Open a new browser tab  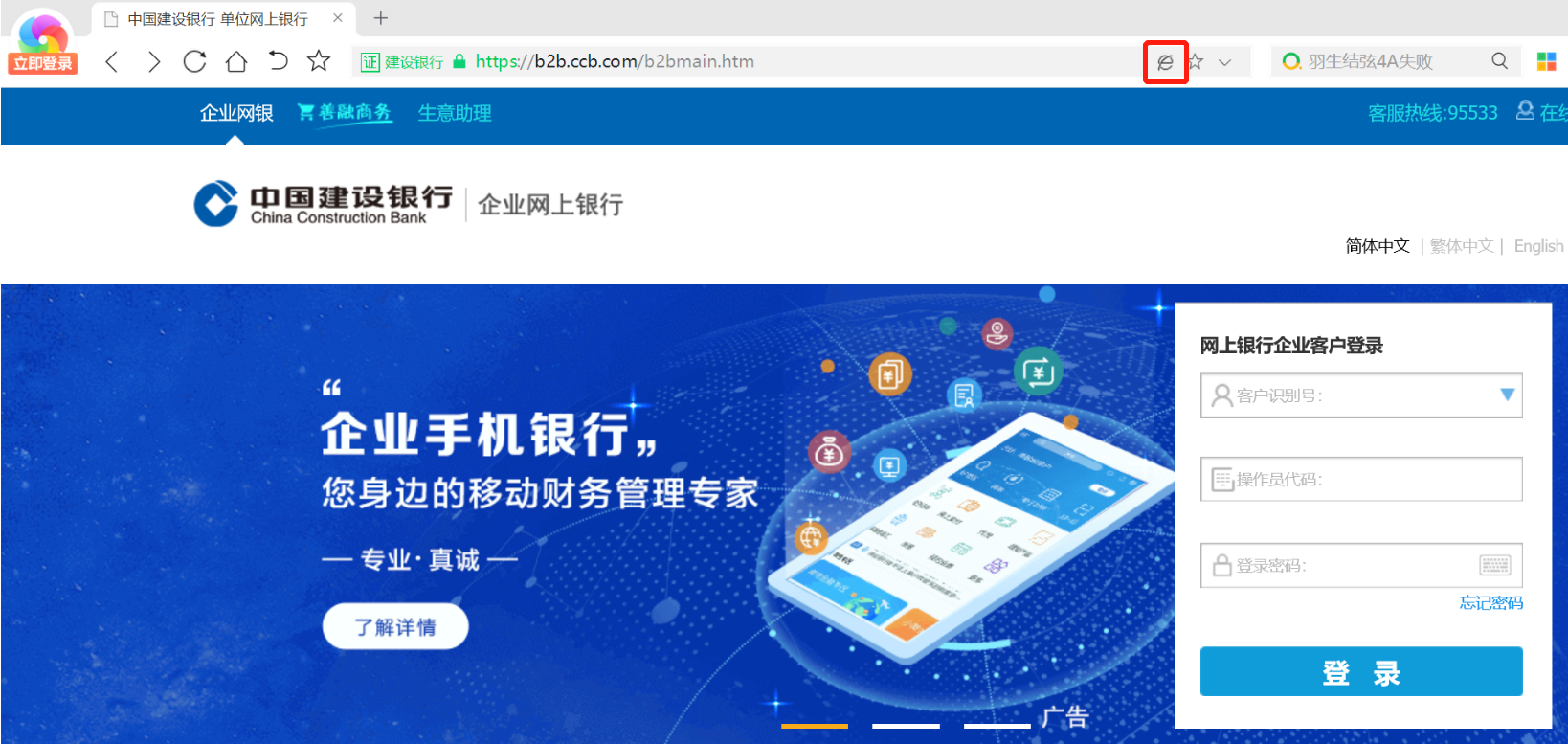pyautogui.click(x=380, y=18)
